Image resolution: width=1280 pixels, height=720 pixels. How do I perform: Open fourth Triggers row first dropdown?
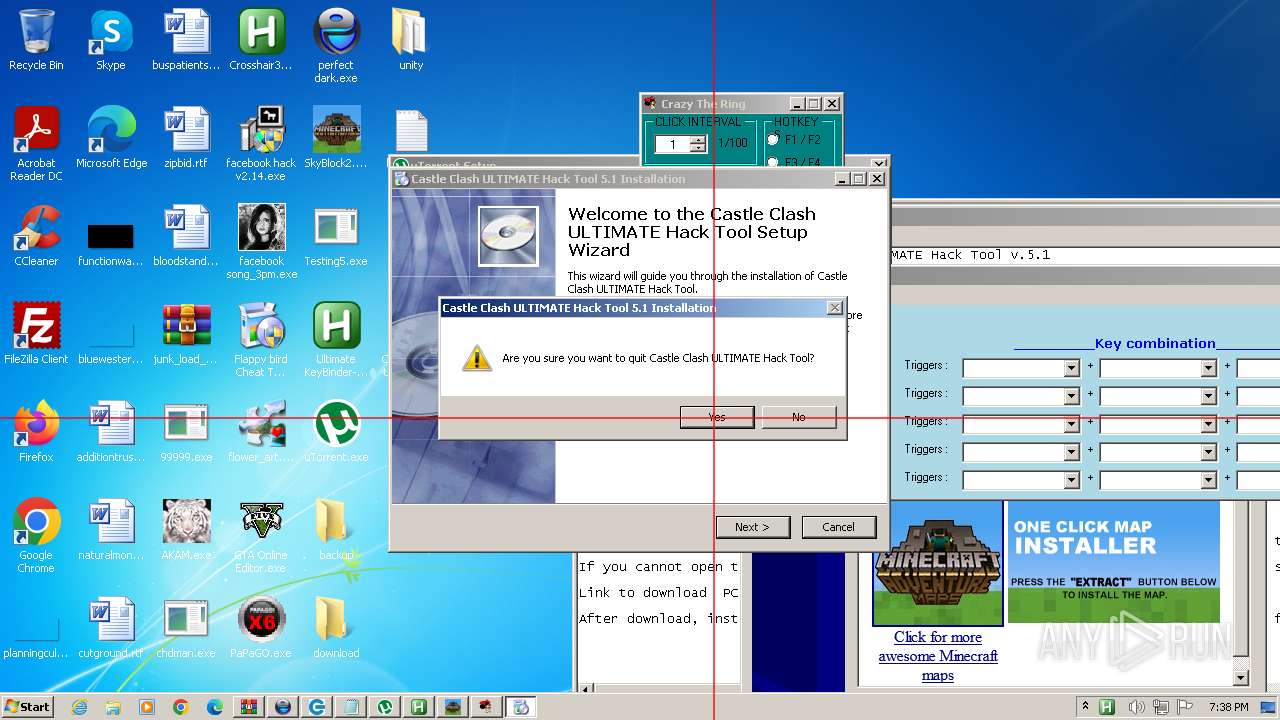pos(1072,452)
